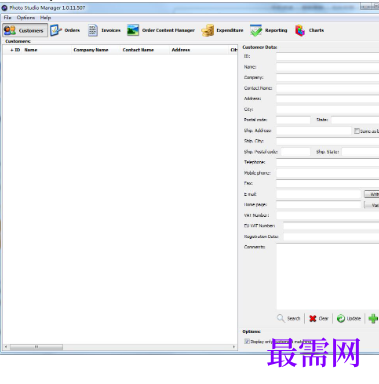Clear the customer form with red X
This screenshot has height=384, width=379.
pos(319,318)
